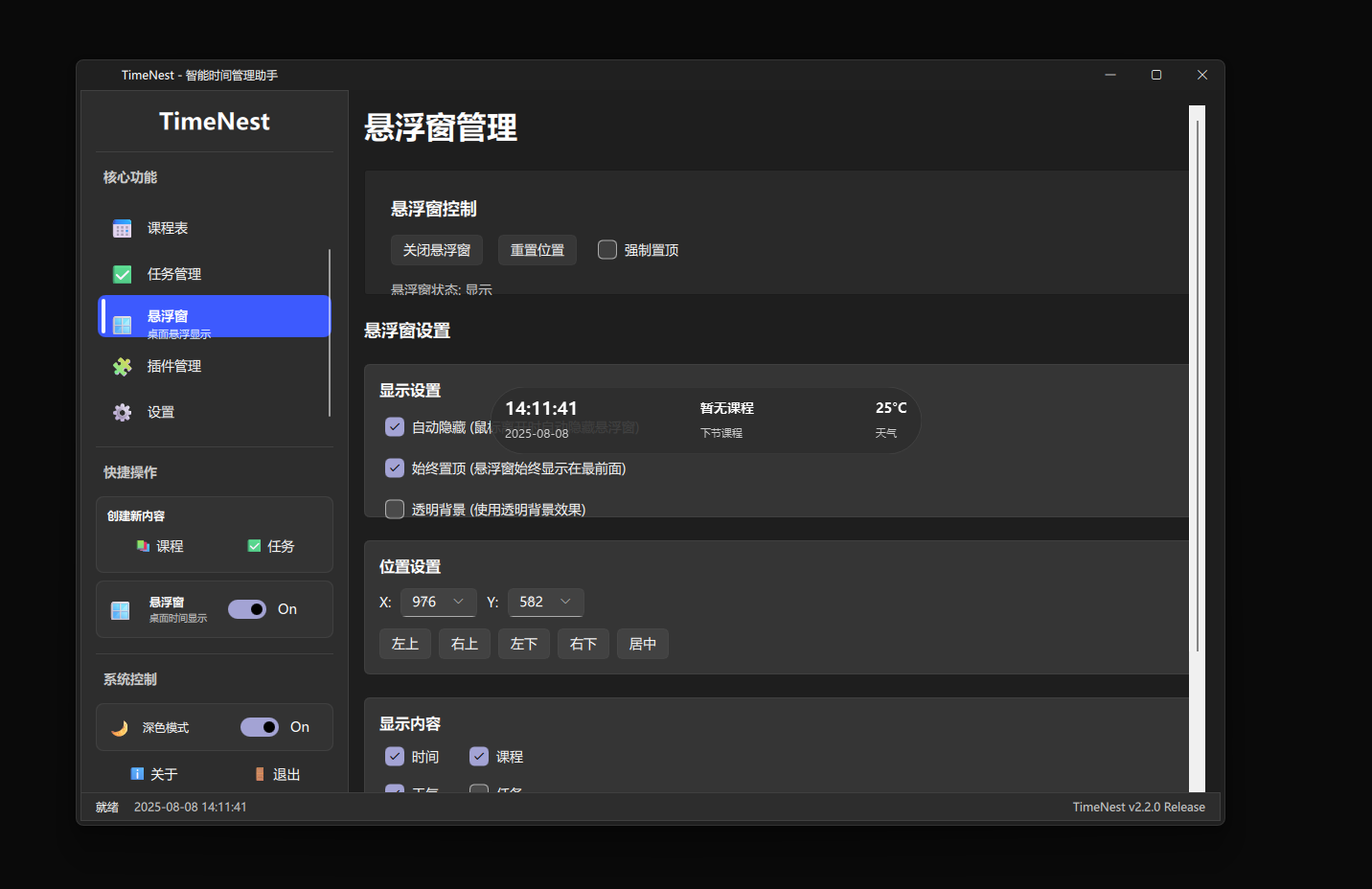Toggle the 悬浮窗 desktop time switch
Image resolution: width=1372 pixels, height=889 pixels.
tap(247, 609)
